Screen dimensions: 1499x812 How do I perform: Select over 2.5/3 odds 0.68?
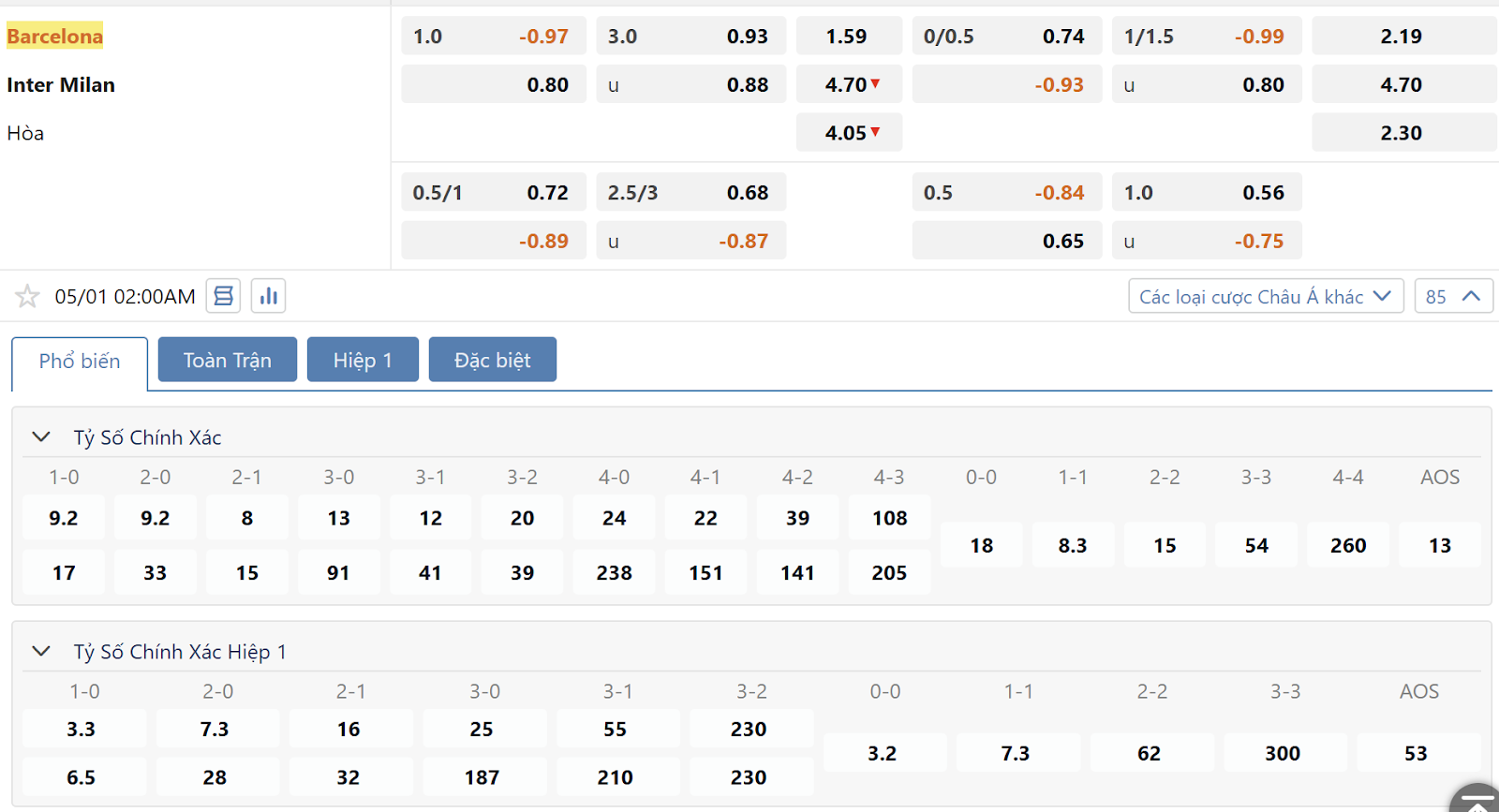click(691, 192)
